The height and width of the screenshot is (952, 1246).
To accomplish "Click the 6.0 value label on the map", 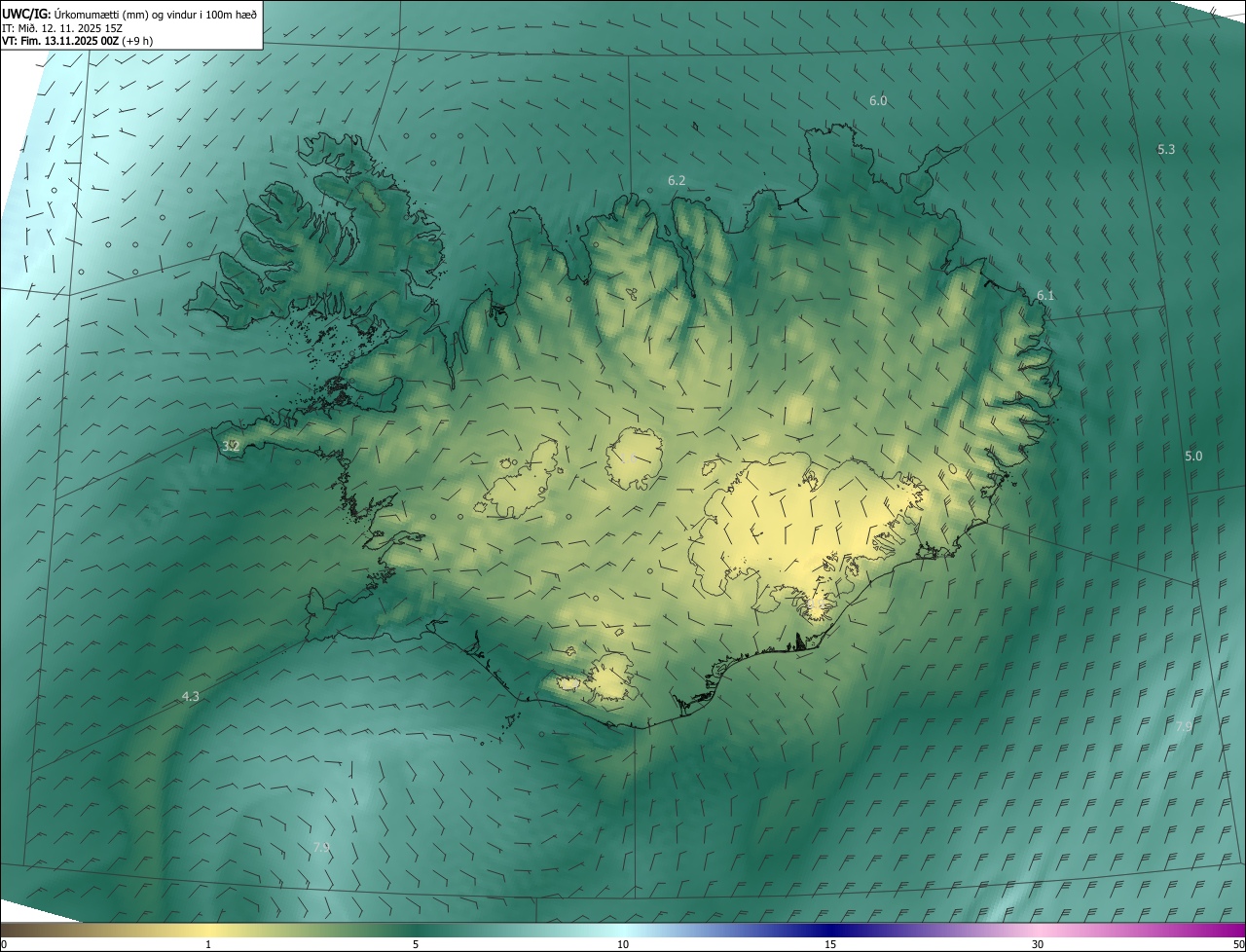I will tap(878, 100).
